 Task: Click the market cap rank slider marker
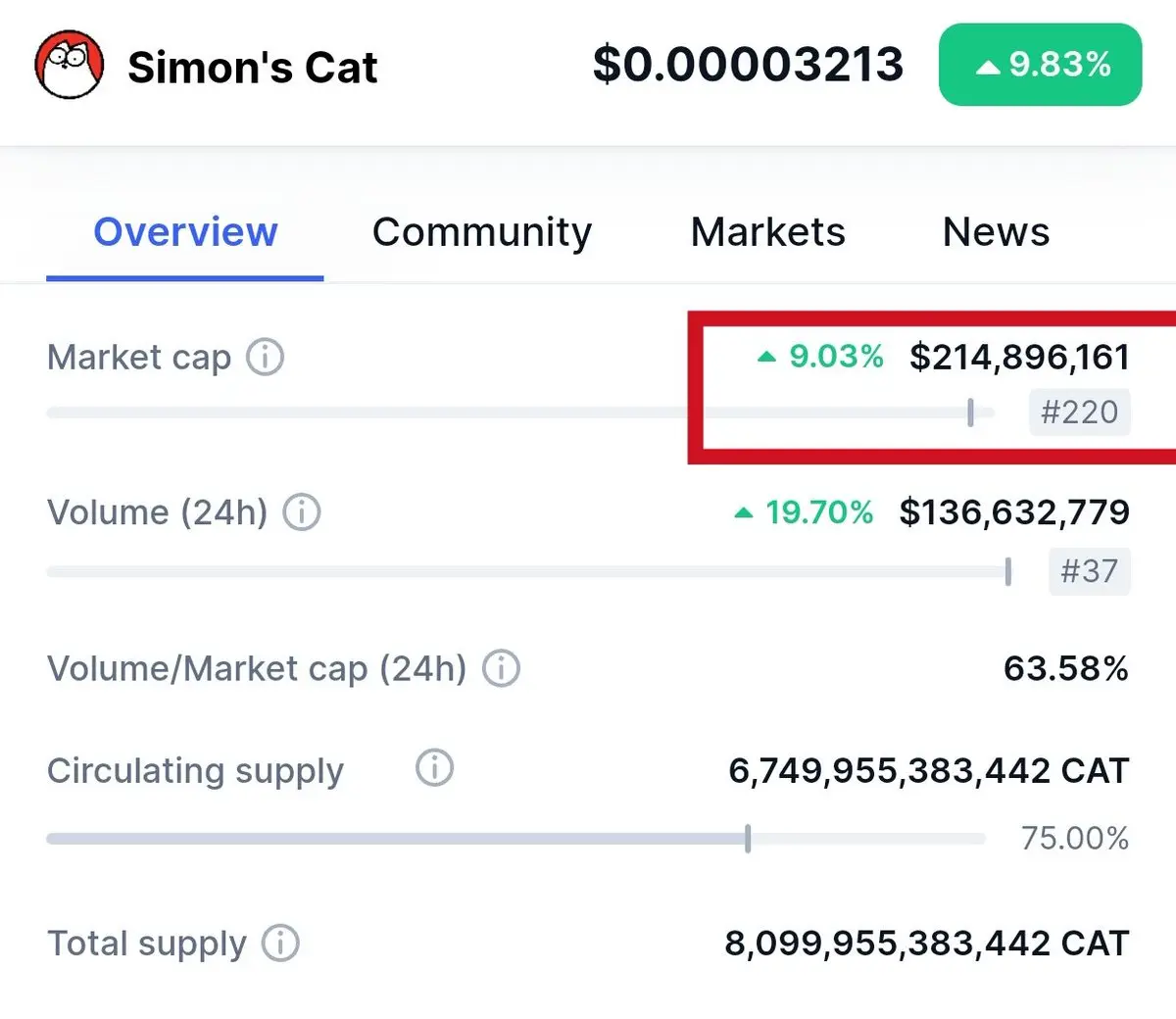(x=970, y=412)
